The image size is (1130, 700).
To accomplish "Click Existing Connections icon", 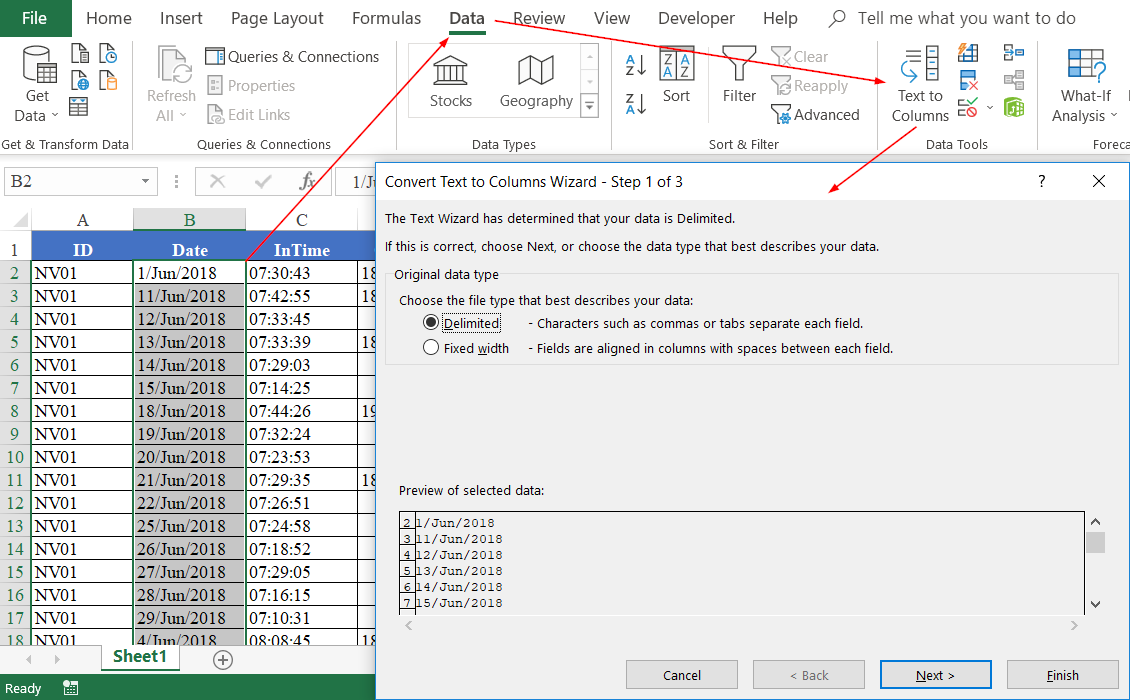I will [x=108, y=81].
